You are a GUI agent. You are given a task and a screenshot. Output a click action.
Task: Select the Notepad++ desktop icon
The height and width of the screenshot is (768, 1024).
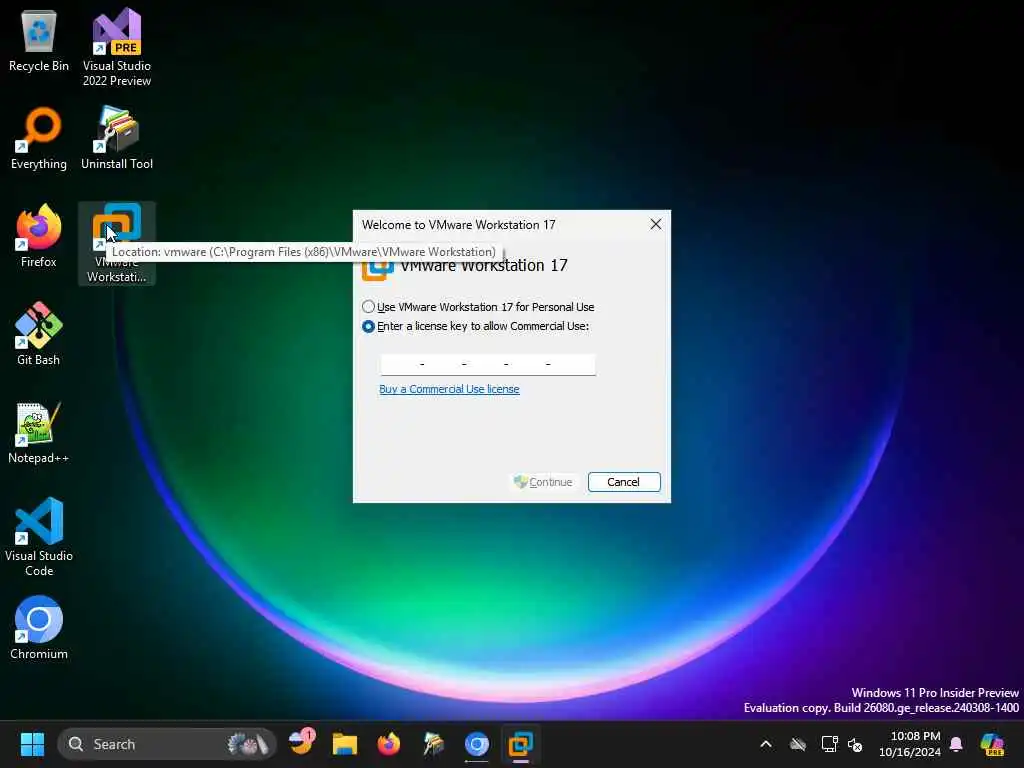(39, 432)
